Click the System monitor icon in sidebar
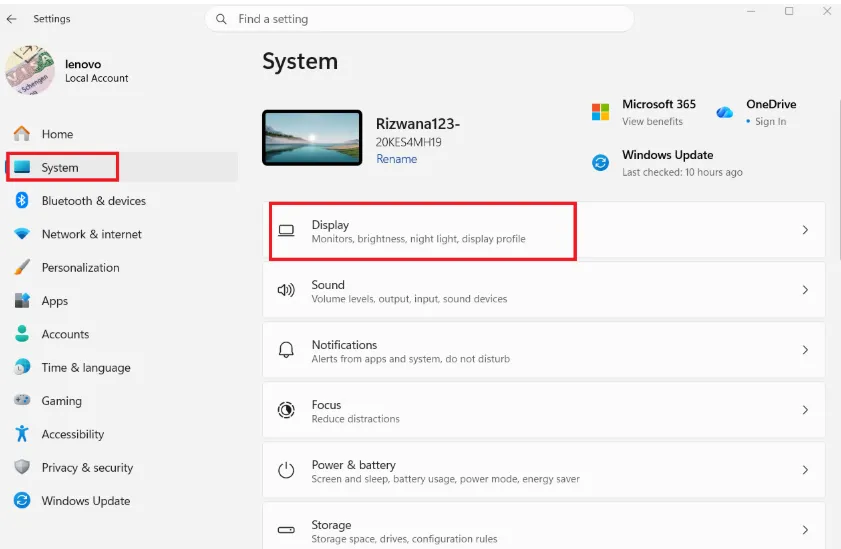This screenshot has height=549, width=841. [22, 167]
